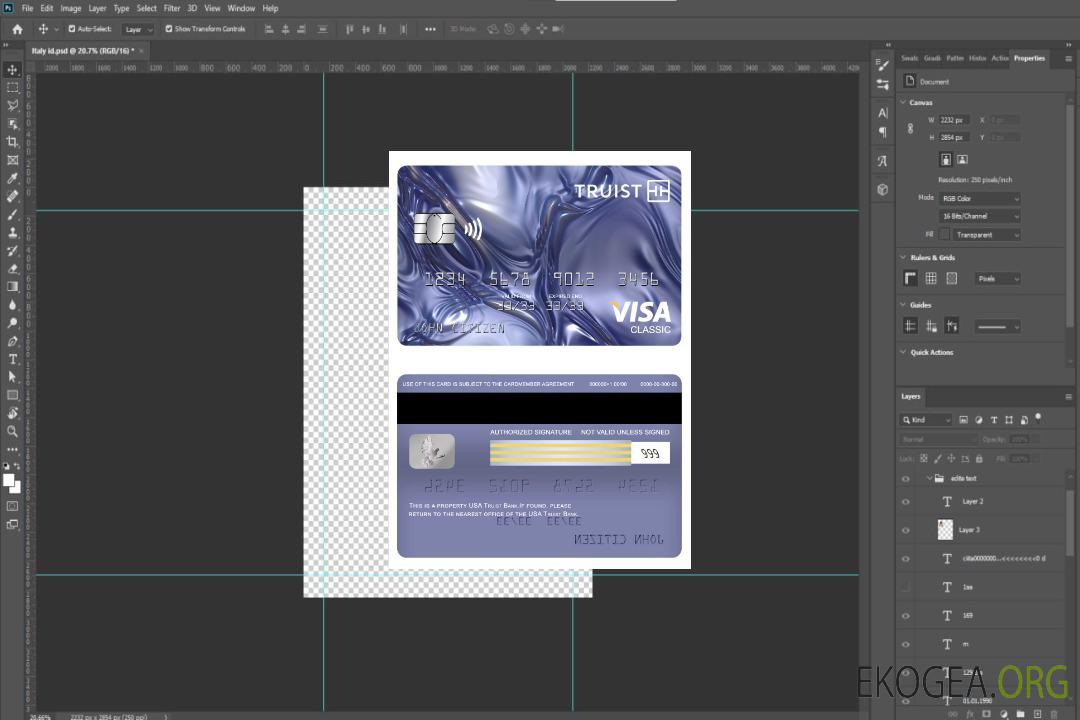Select the Pen tool
The image size is (1080, 720).
click(x=12, y=341)
